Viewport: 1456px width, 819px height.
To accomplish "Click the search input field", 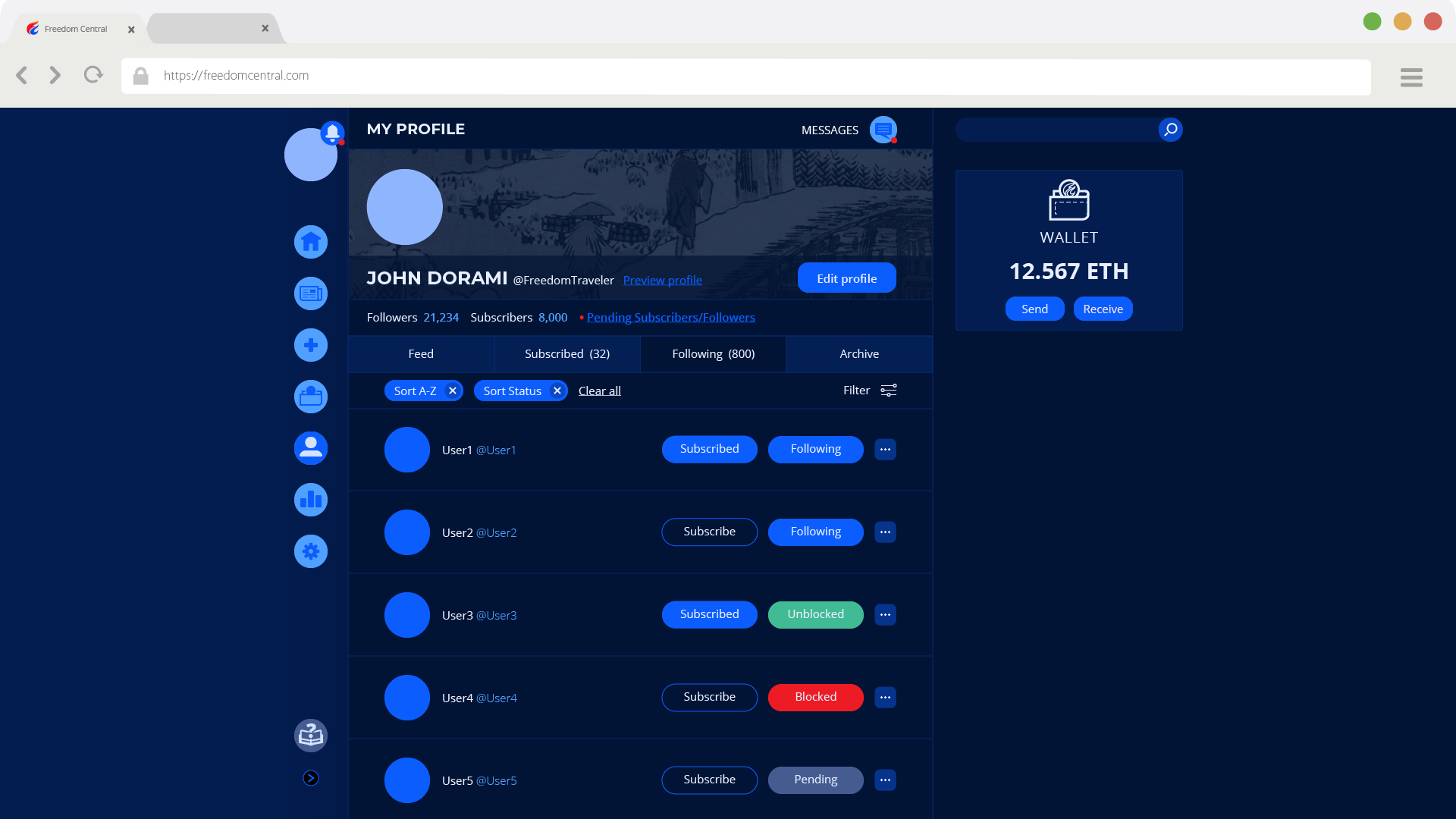I will pyautogui.click(x=1056, y=130).
